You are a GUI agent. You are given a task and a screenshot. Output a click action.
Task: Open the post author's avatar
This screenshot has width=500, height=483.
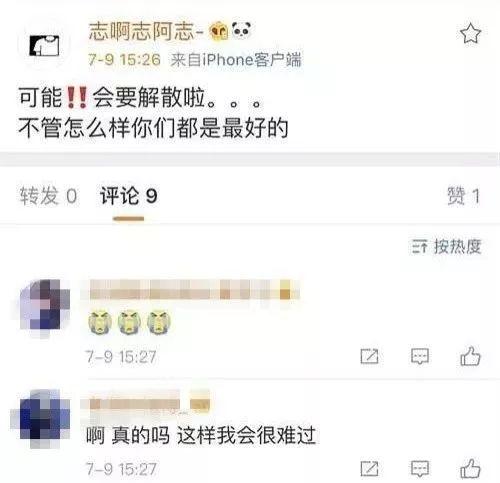pyautogui.click(x=44, y=45)
